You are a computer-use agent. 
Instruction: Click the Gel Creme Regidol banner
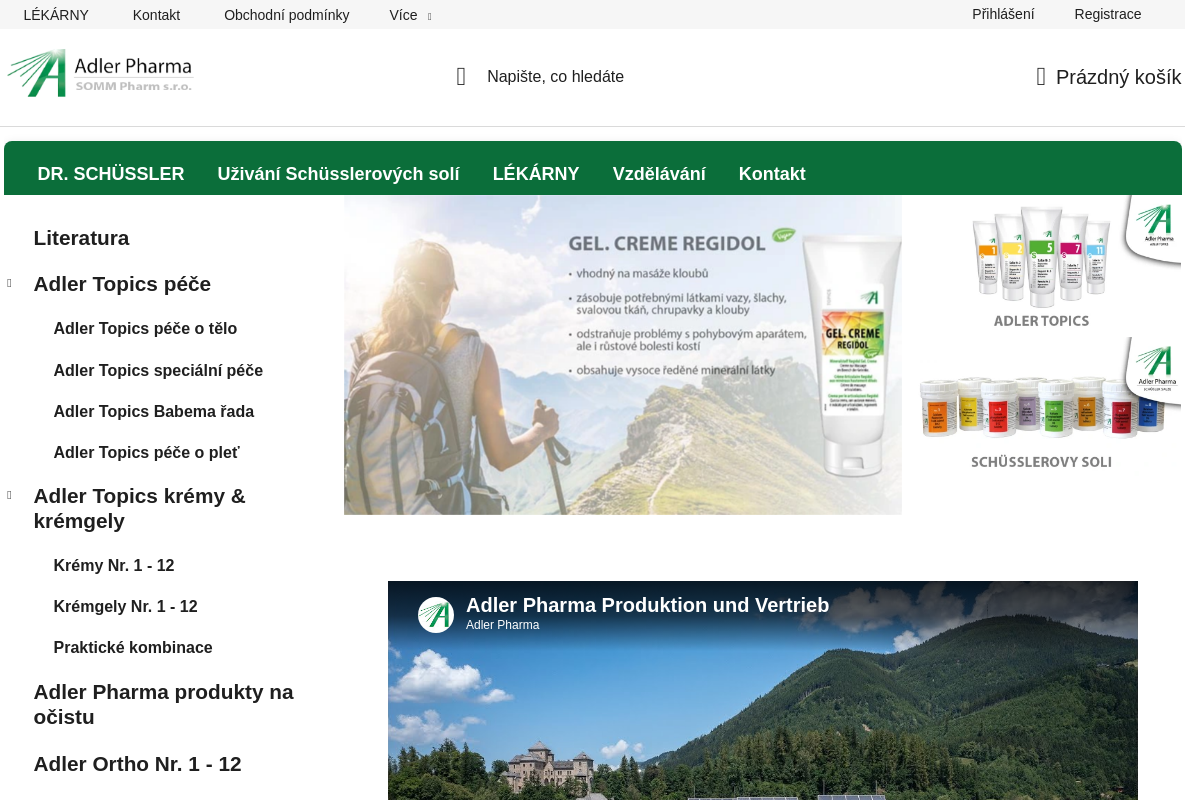[622, 355]
